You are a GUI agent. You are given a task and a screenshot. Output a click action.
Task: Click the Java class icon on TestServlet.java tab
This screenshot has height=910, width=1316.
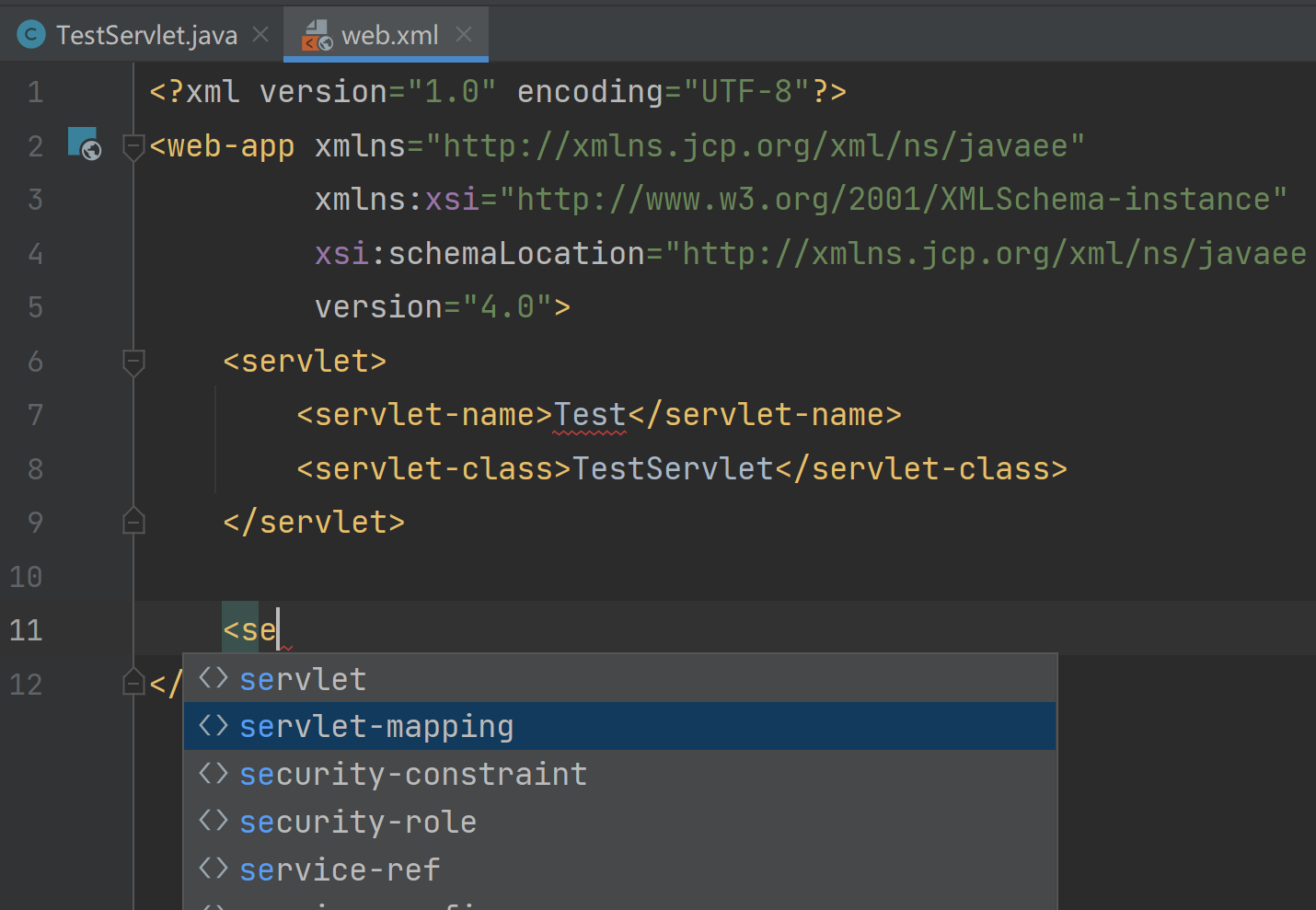(30, 33)
